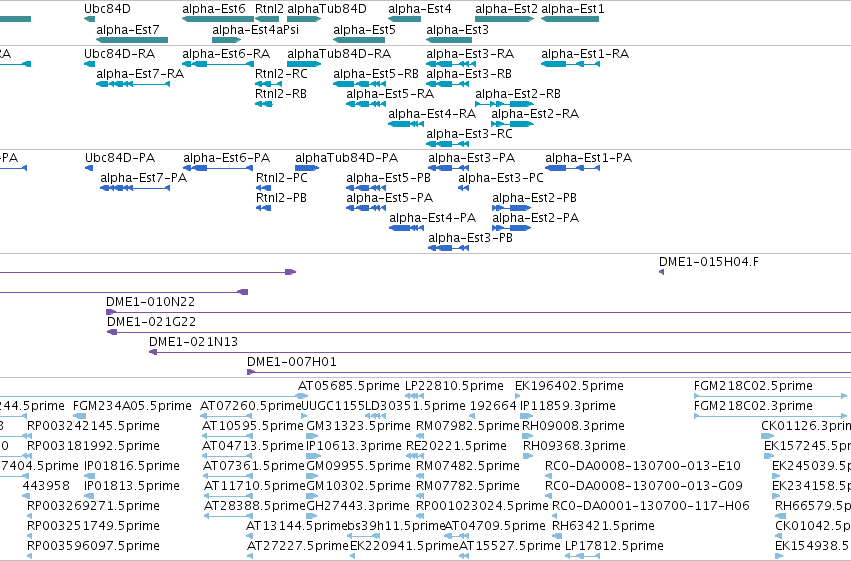This screenshot has height=561, width=851.
Task: Select the DME1-021N13 BAC label
Action: click(193, 342)
